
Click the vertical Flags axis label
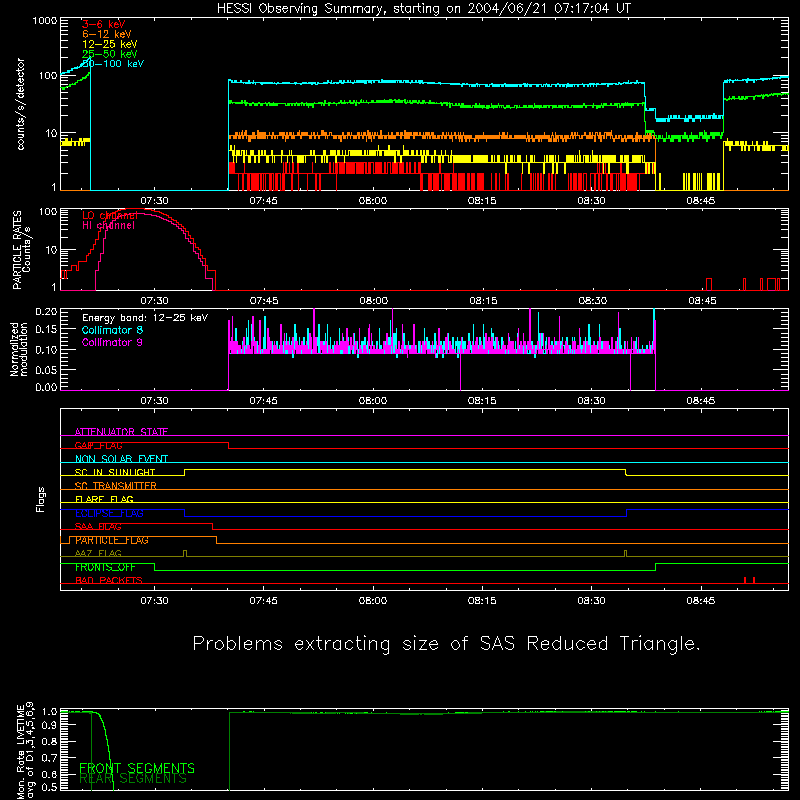41,499
